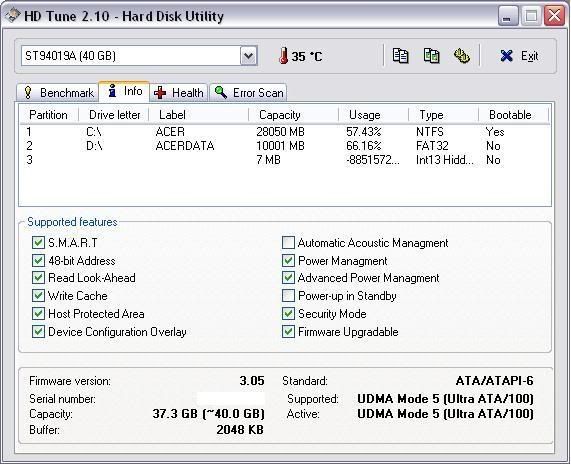This screenshot has width=571, height=466.
Task: Toggle the Write Cache checkbox
Action: point(38,296)
